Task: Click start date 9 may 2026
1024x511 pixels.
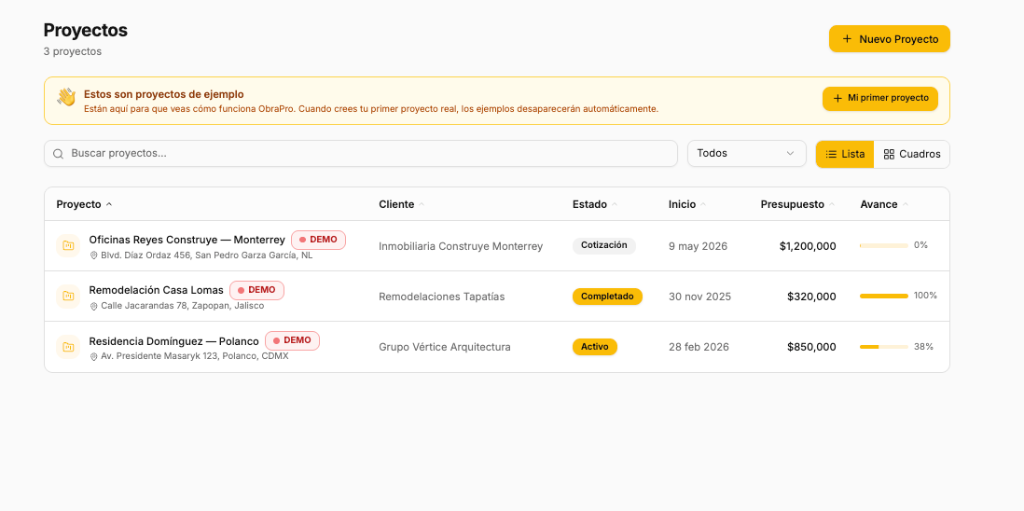Action: (x=698, y=246)
